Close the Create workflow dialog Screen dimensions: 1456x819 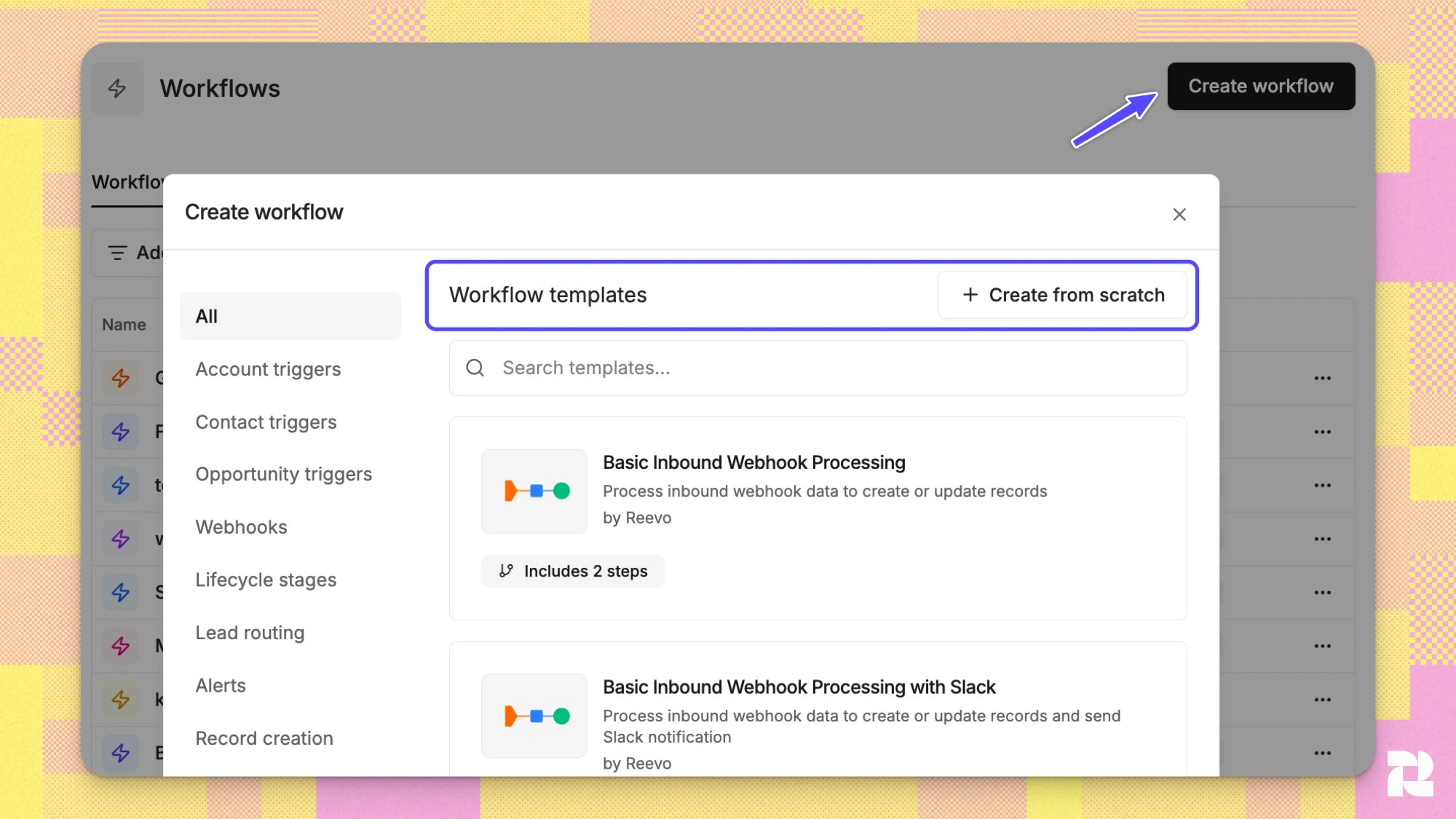click(1179, 214)
